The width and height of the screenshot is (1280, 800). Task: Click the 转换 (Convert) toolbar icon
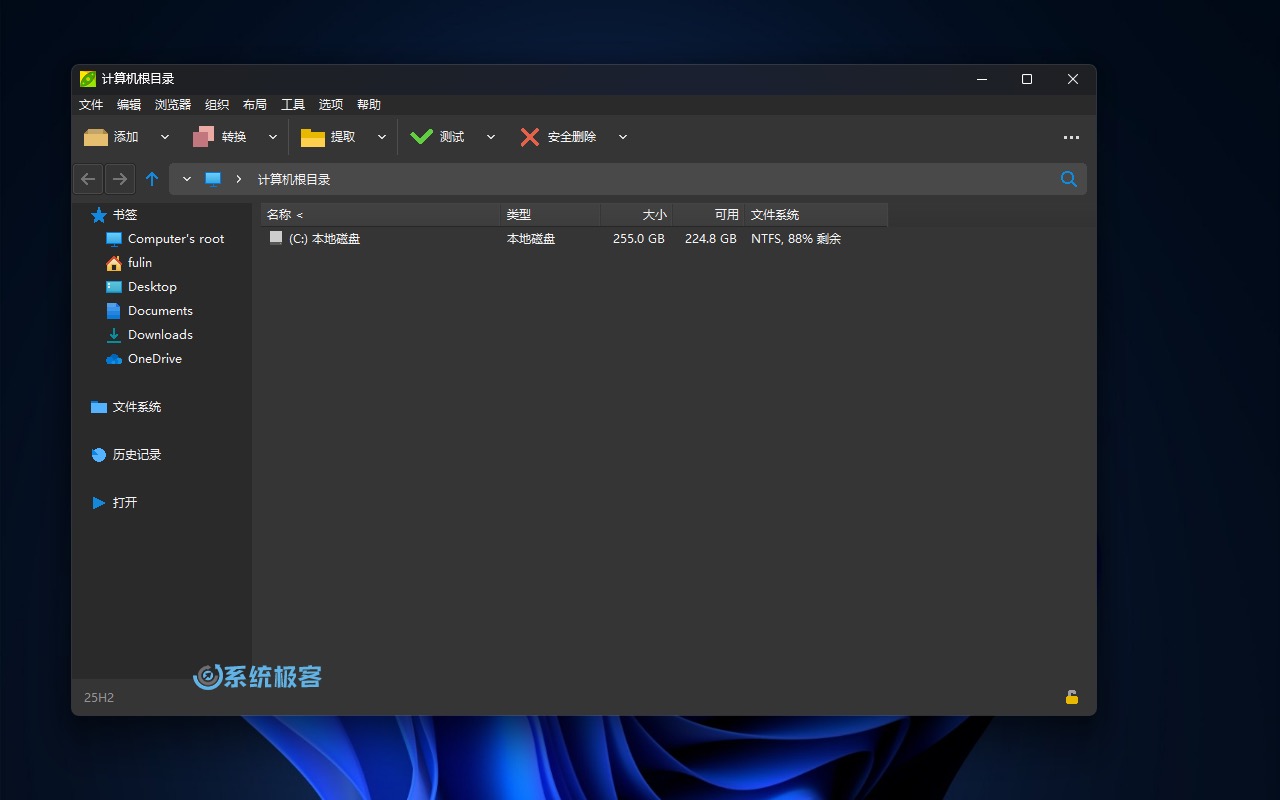click(204, 137)
